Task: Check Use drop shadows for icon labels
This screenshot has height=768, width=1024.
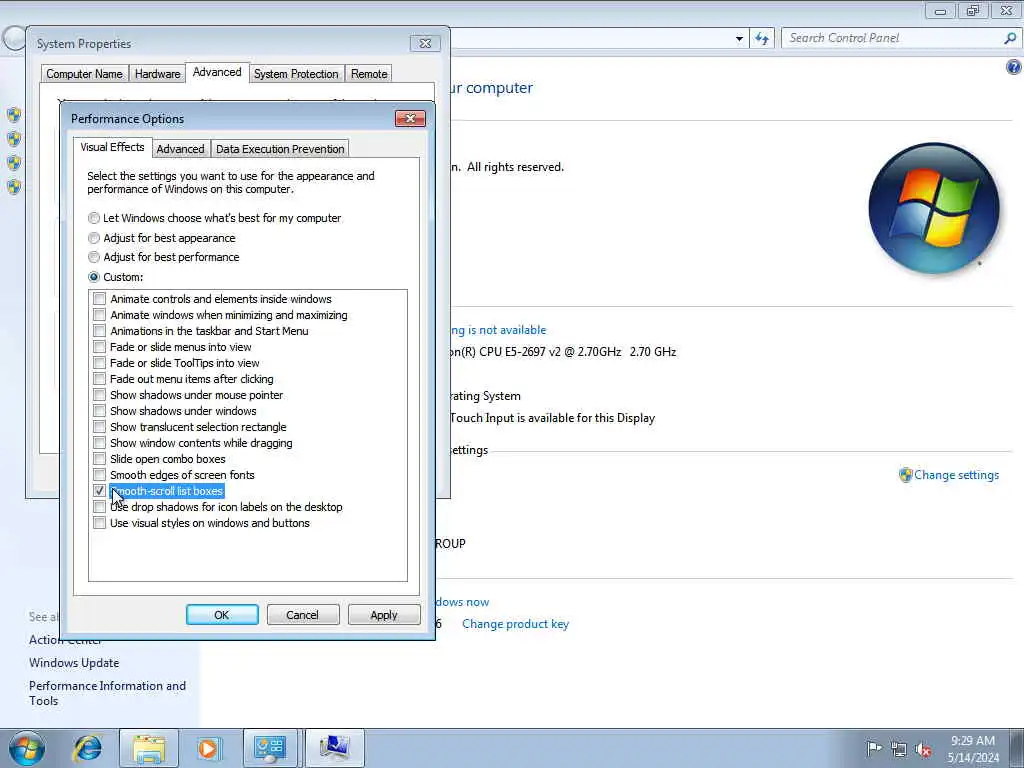Action: pyautogui.click(x=99, y=507)
